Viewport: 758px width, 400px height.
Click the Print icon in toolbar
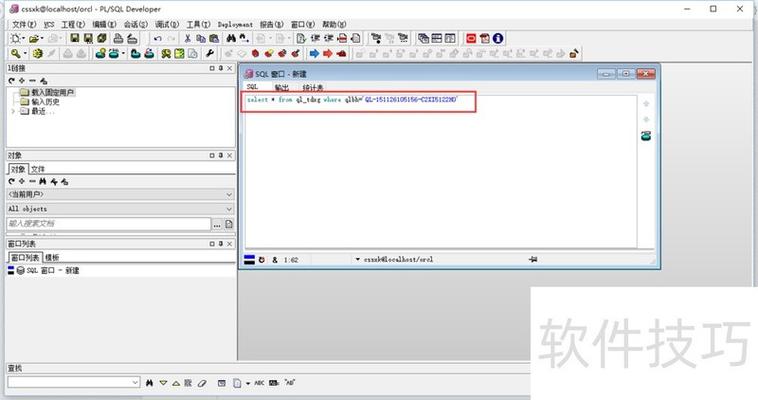click(118, 38)
